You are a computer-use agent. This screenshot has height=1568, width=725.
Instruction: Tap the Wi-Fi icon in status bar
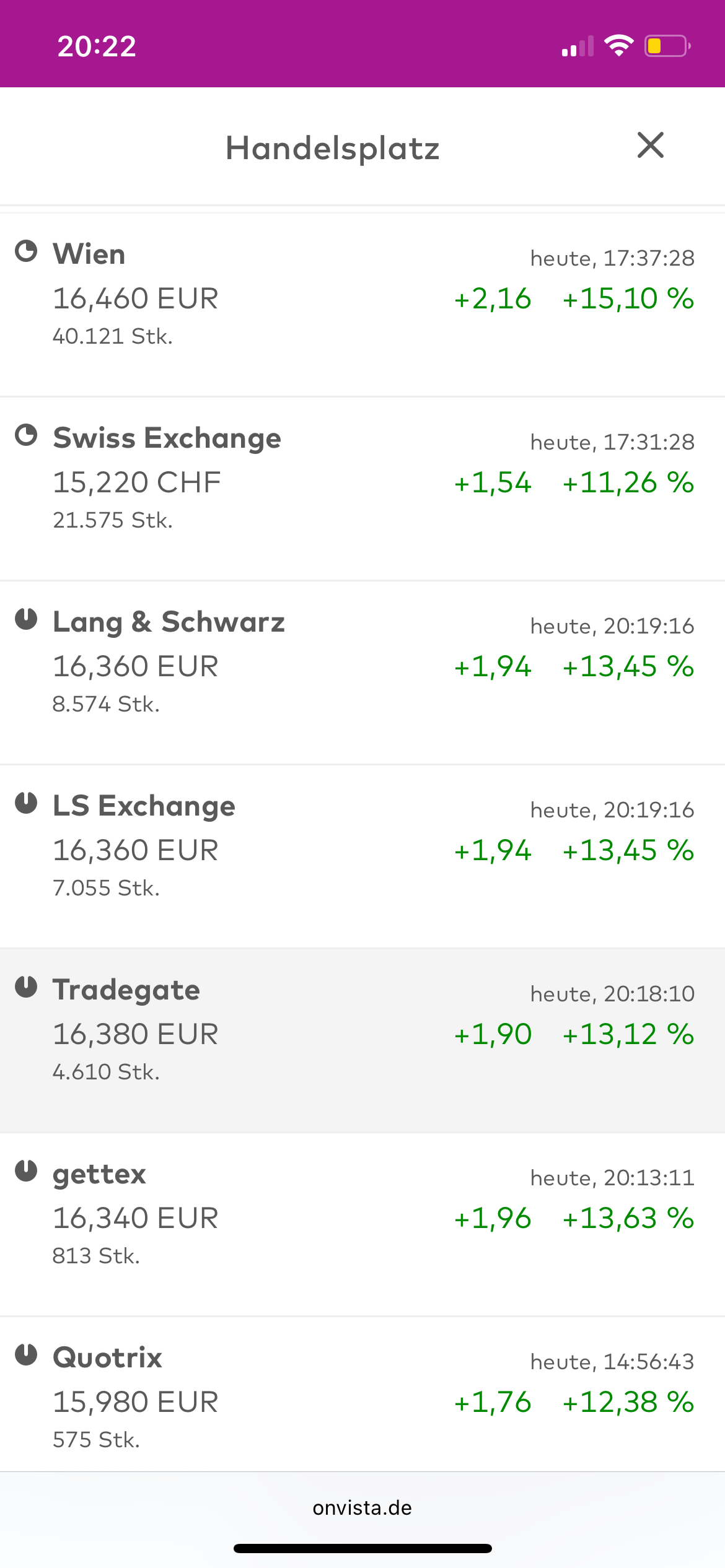tap(618, 46)
